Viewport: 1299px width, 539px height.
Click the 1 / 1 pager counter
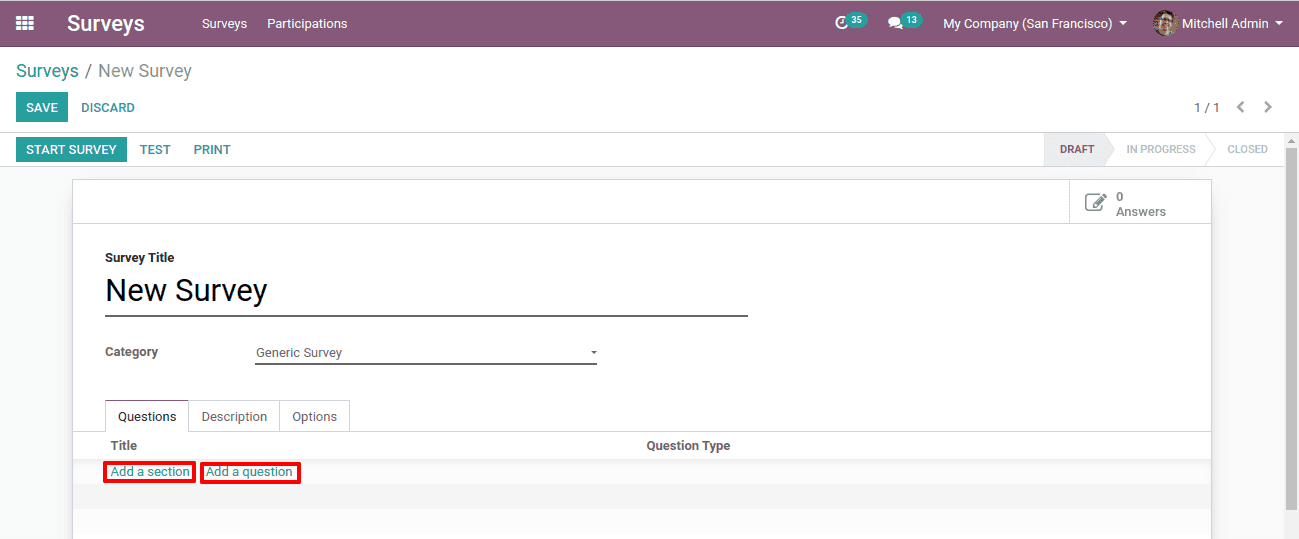(x=1207, y=107)
